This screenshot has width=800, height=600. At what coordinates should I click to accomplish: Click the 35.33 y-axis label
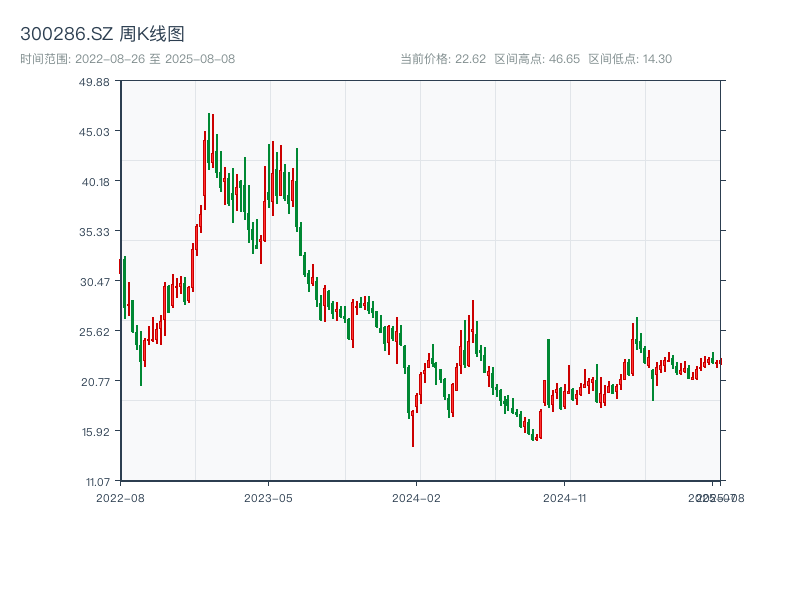coord(94,232)
